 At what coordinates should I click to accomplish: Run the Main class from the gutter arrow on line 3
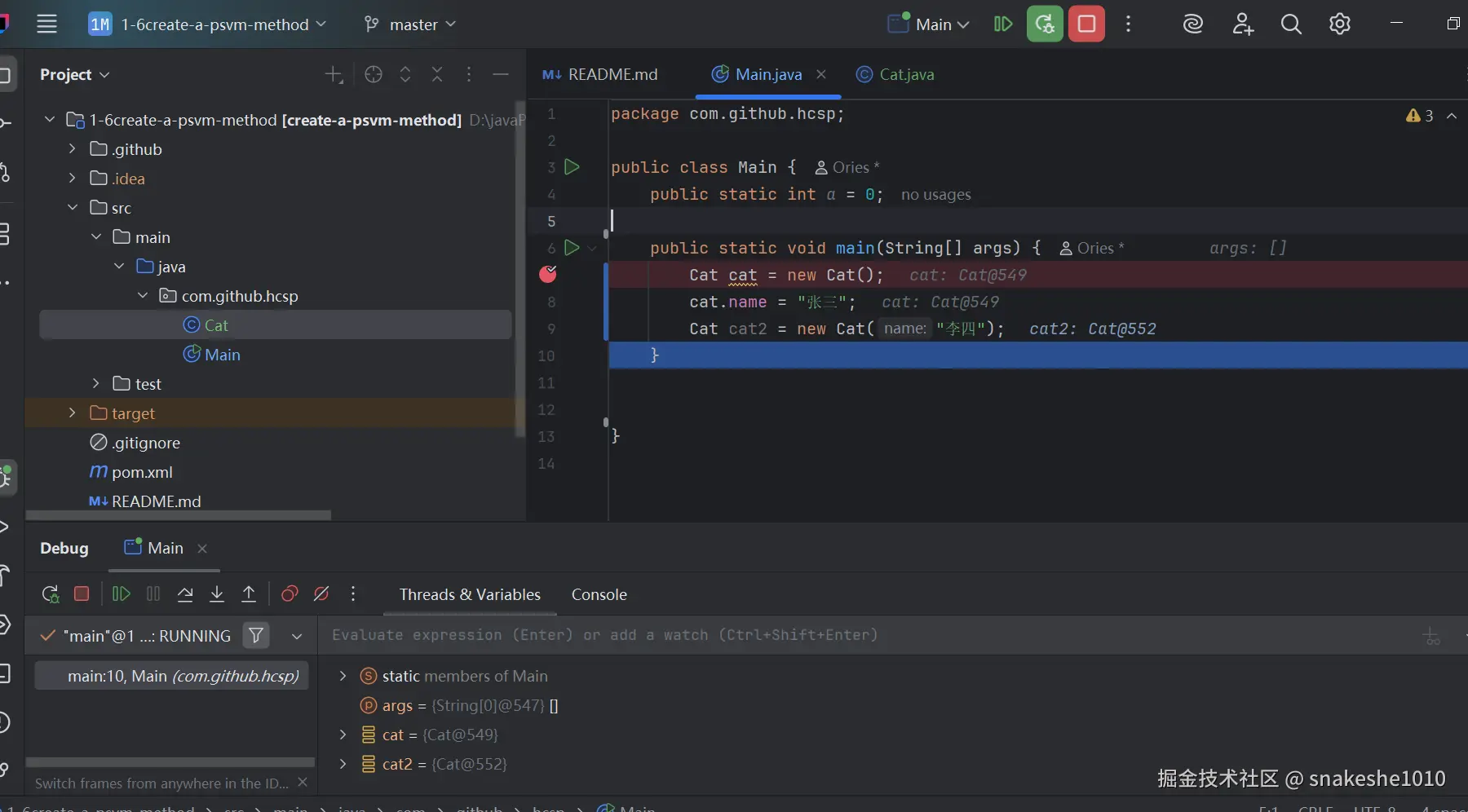[572, 167]
